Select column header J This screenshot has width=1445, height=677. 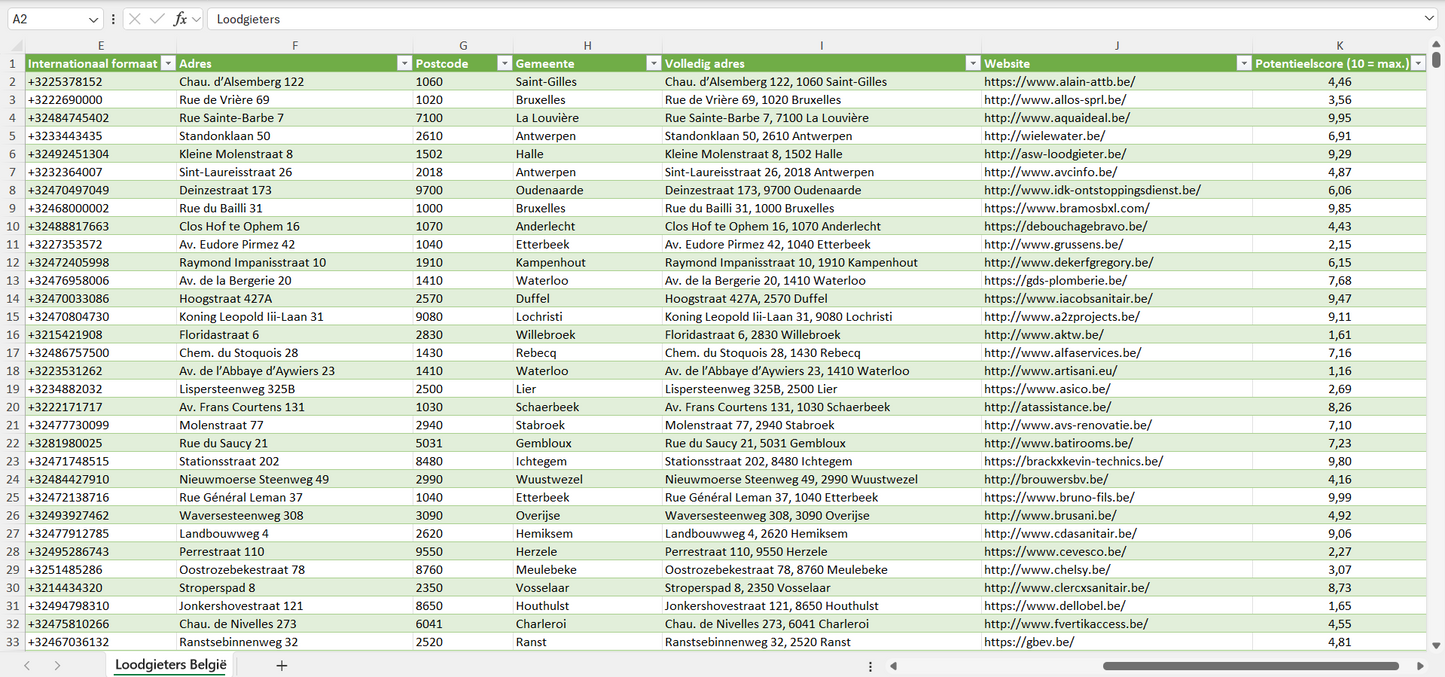tap(1116, 45)
